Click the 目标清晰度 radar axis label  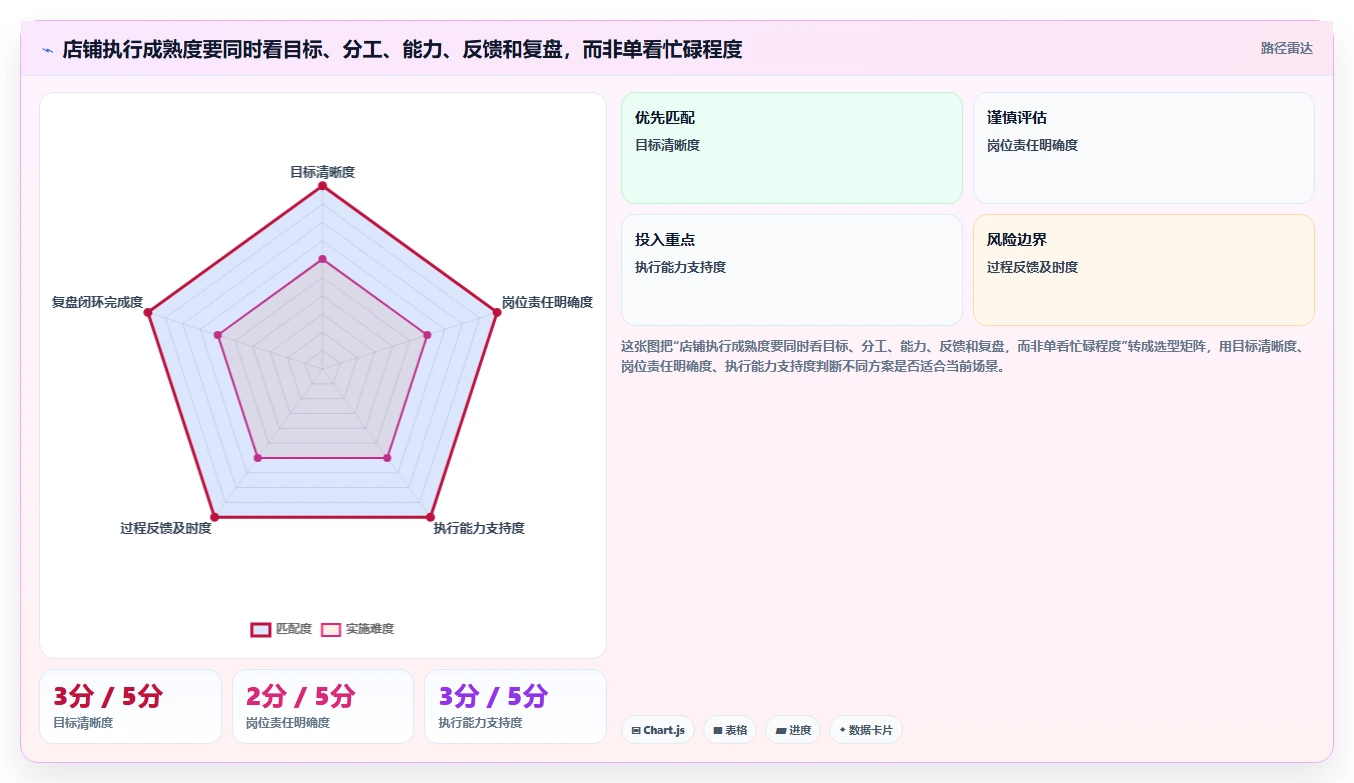pos(322,172)
